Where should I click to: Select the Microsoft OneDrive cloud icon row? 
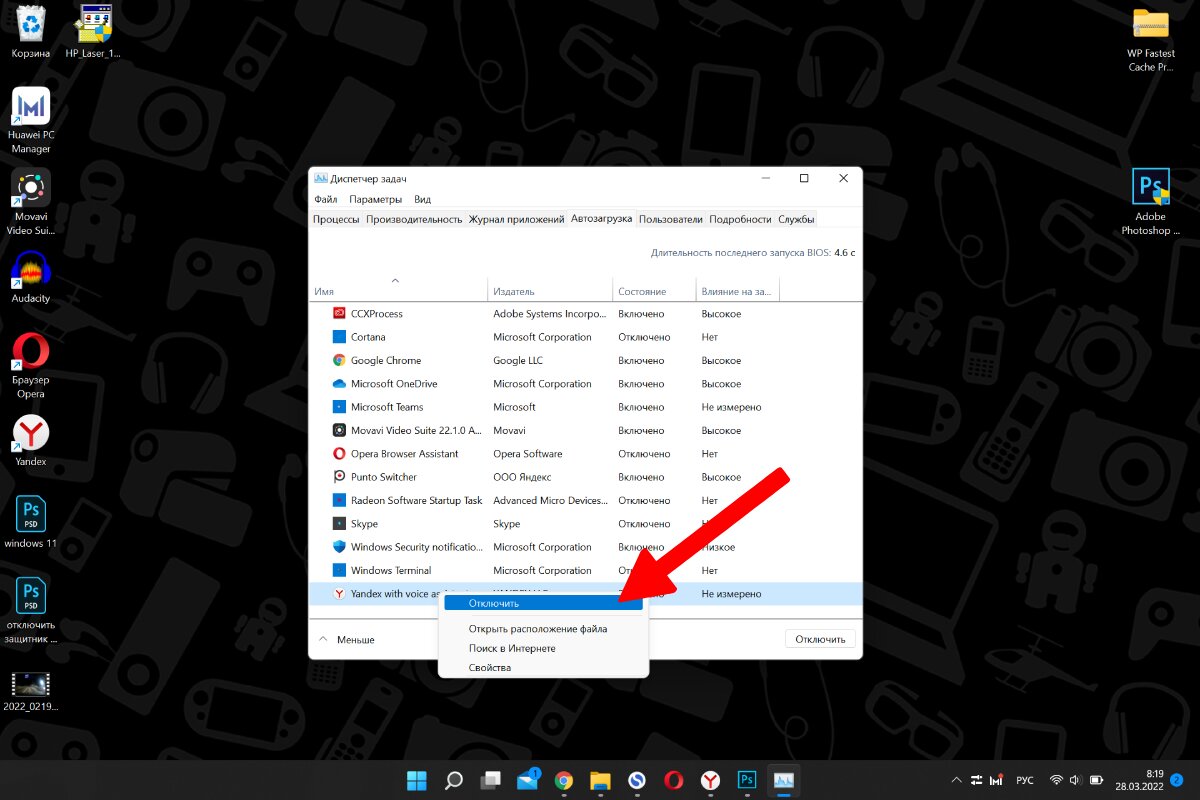(x=339, y=384)
